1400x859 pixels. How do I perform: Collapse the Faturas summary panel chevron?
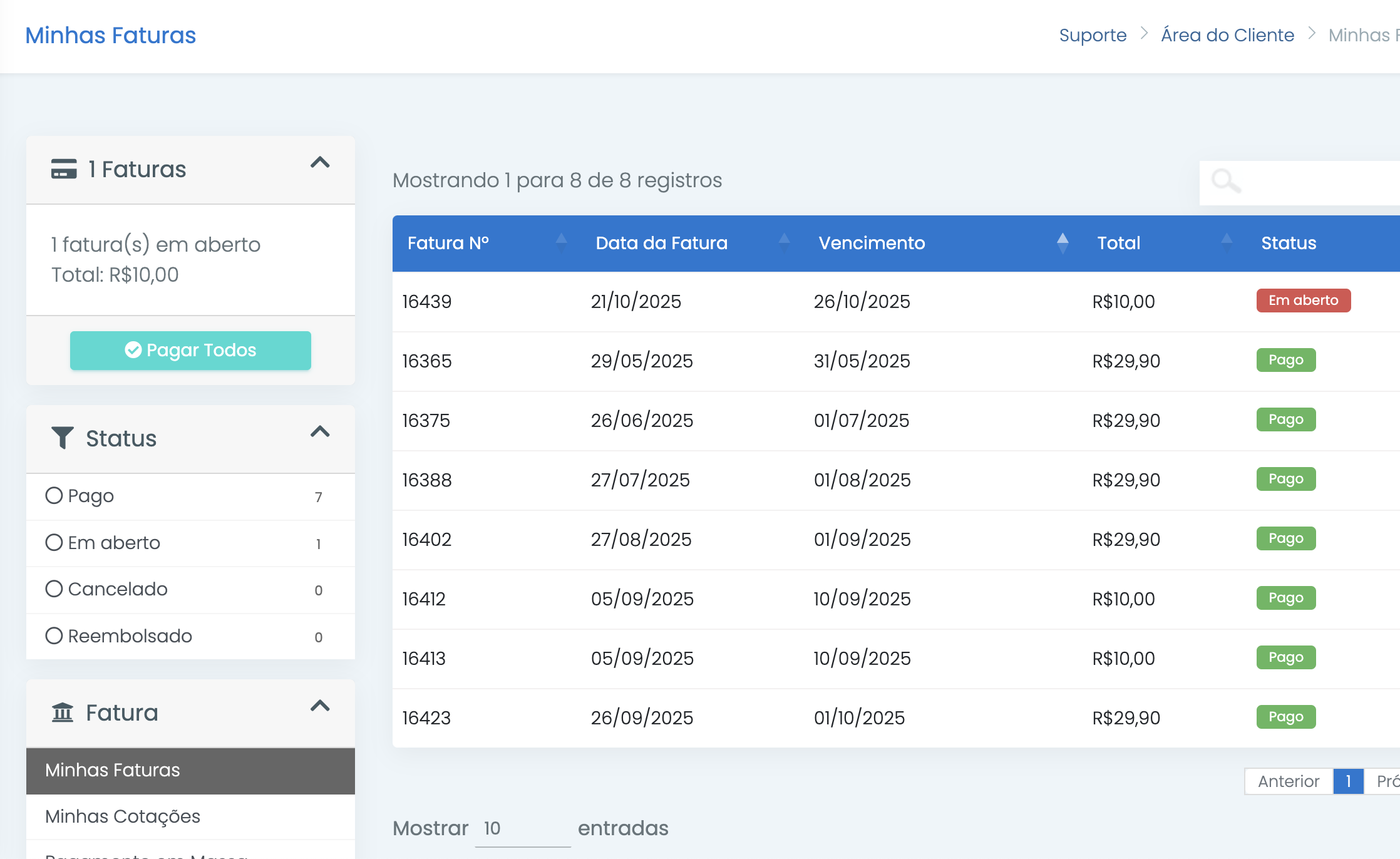[x=320, y=163]
